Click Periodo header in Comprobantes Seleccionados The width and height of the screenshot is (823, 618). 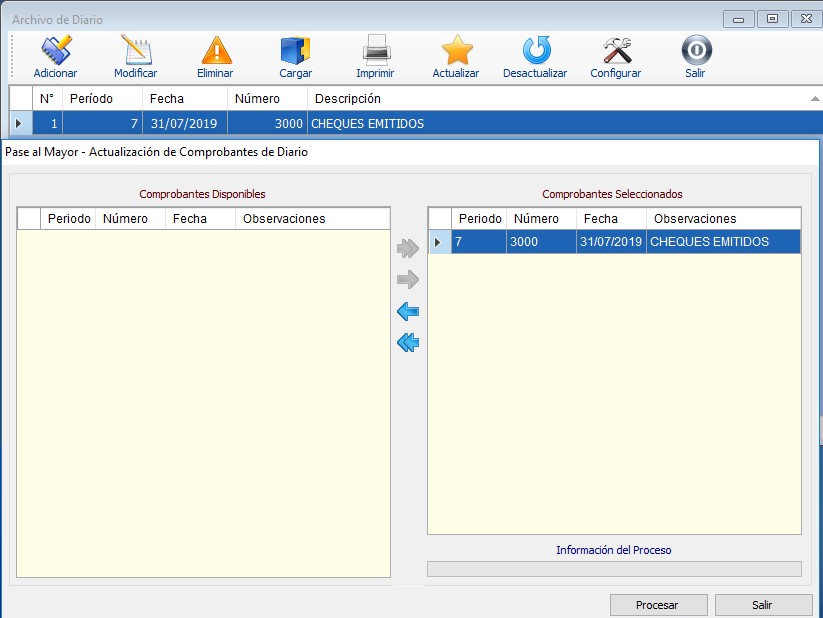(x=479, y=218)
